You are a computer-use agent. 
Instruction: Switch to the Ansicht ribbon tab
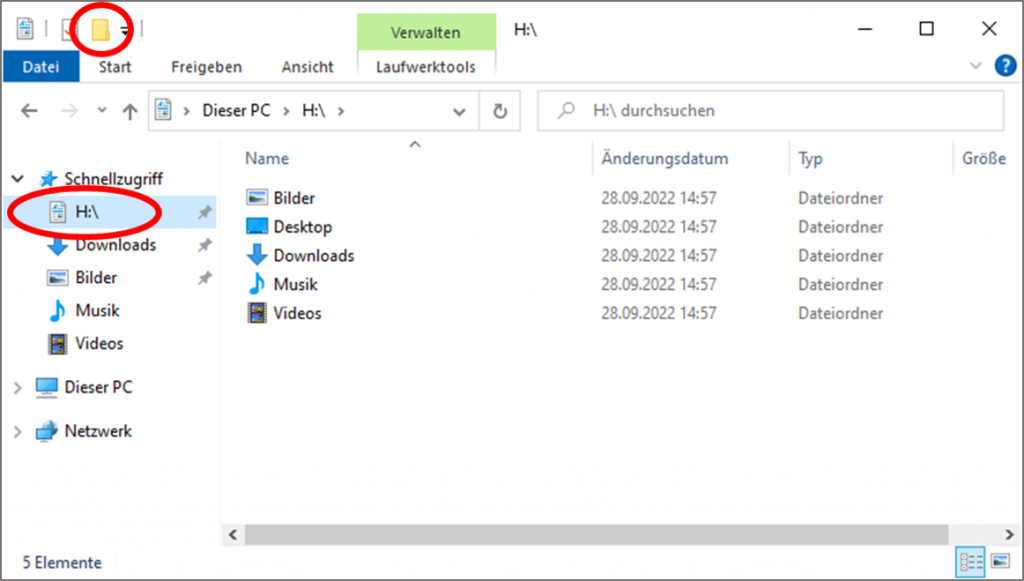[307, 67]
